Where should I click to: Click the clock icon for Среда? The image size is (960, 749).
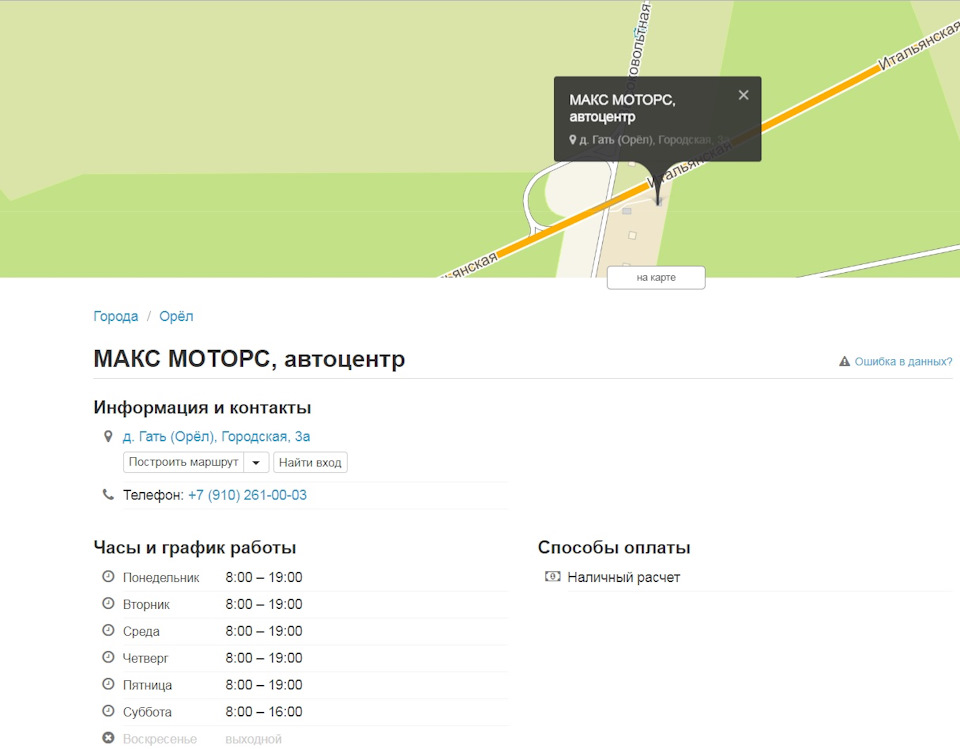point(108,630)
